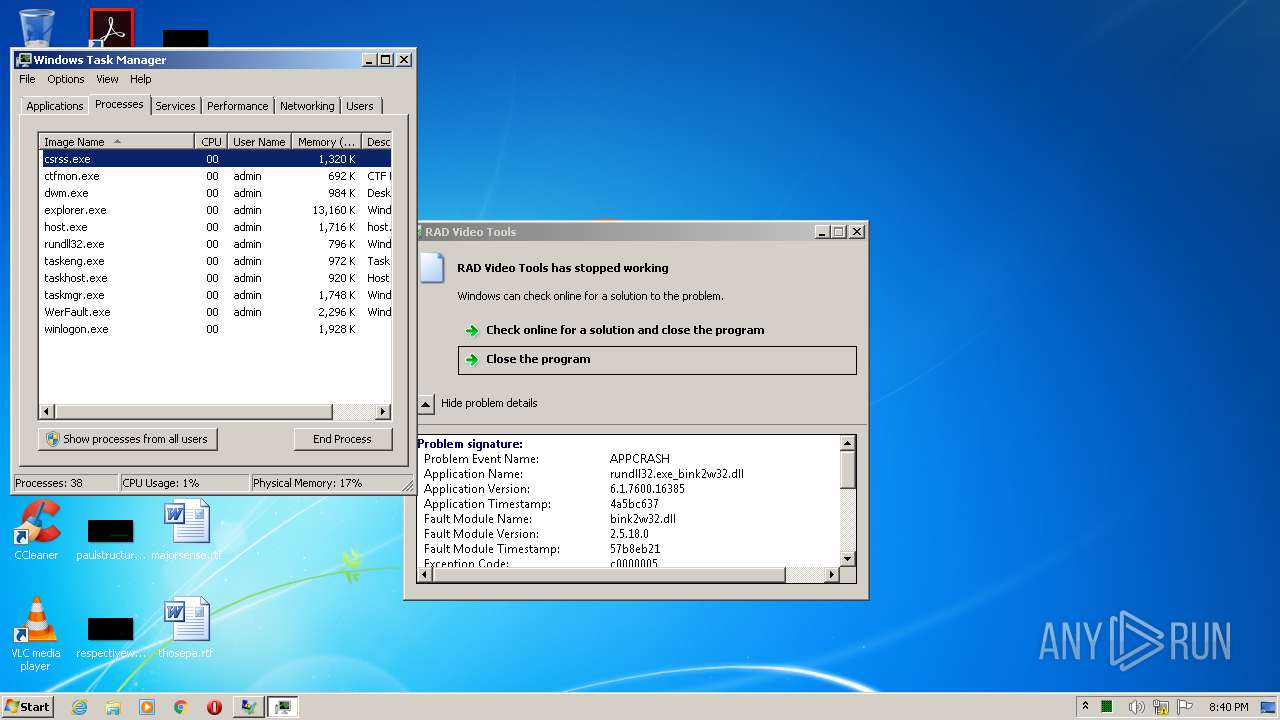Open the Adobe Acrobat desktop shortcut

111,28
